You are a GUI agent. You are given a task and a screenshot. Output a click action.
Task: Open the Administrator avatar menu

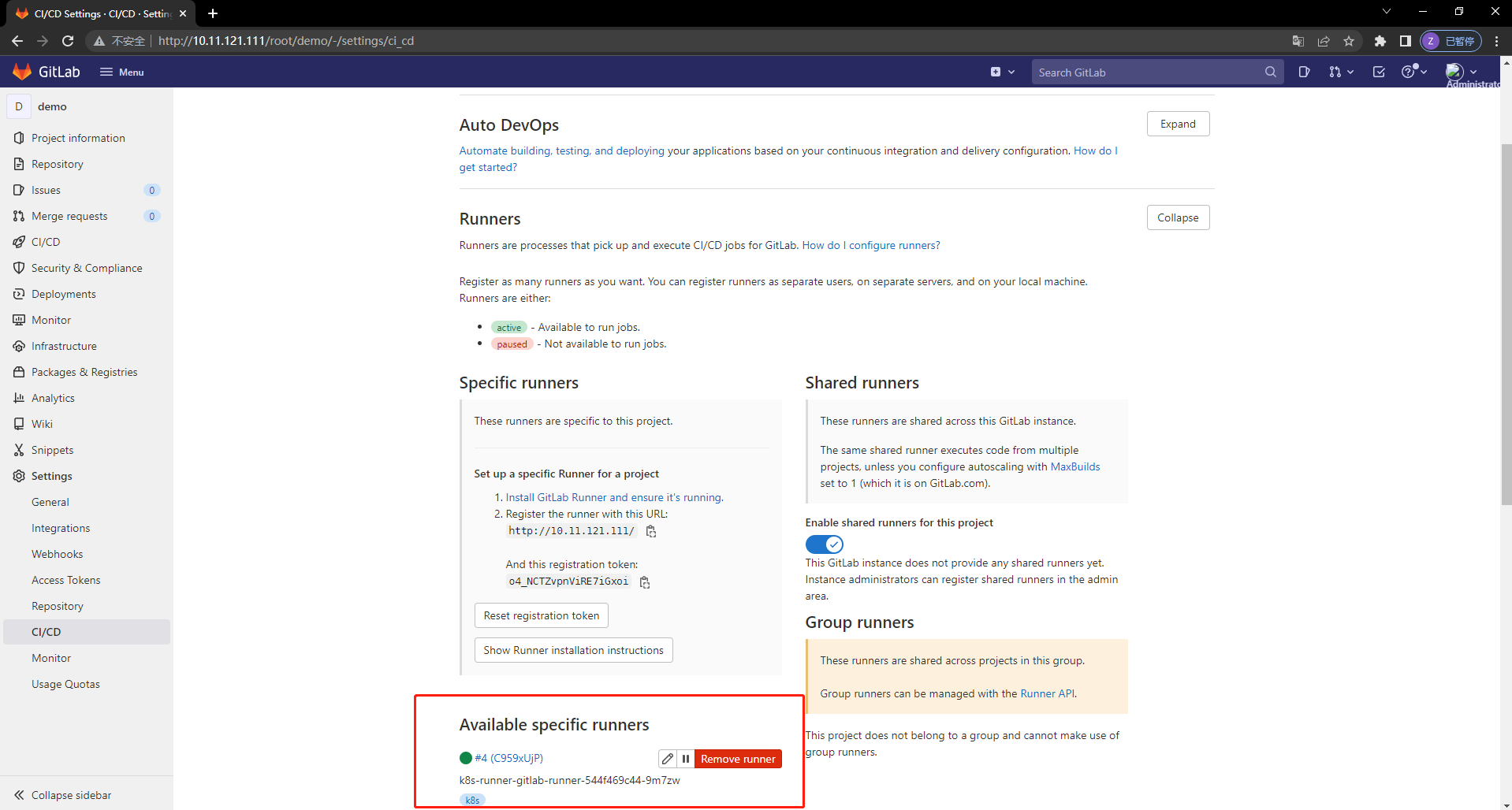(x=1462, y=72)
